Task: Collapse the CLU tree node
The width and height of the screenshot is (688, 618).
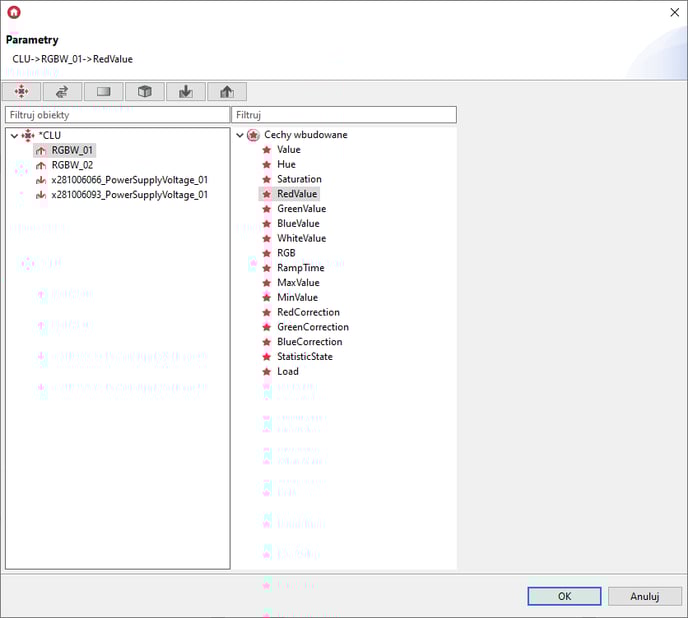Action: (14, 135)
